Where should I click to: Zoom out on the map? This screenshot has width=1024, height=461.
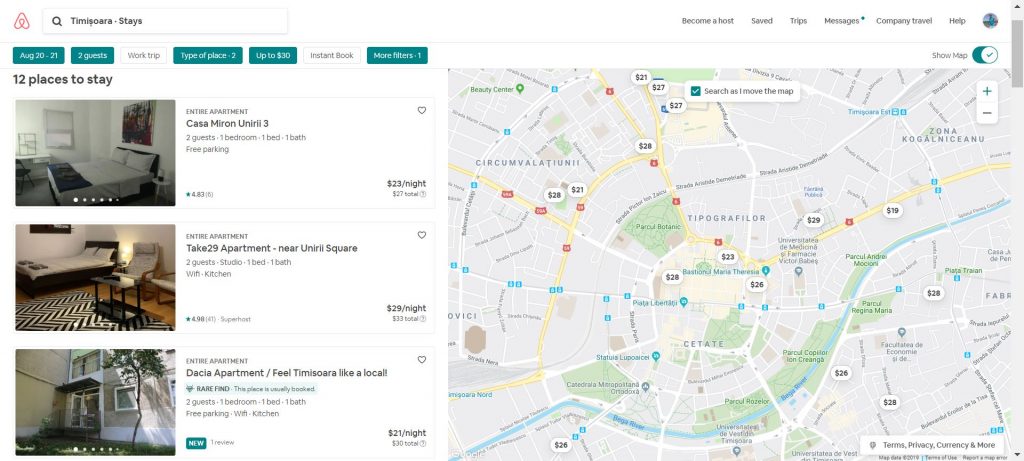pyautogui.click(x=987, y=113)
